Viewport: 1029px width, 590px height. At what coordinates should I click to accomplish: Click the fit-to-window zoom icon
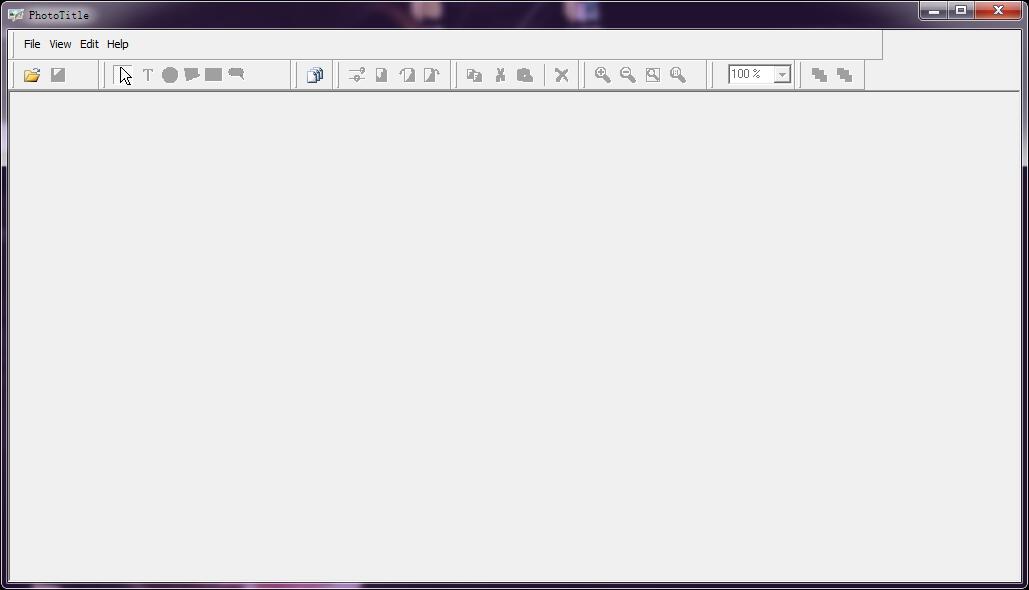(x=652, y=74)
